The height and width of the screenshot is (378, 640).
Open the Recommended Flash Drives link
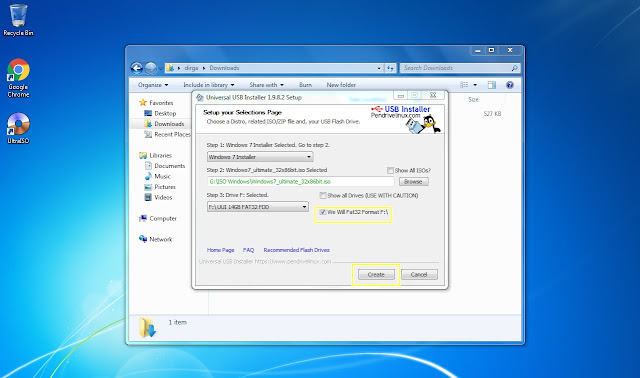pos(297,250)
